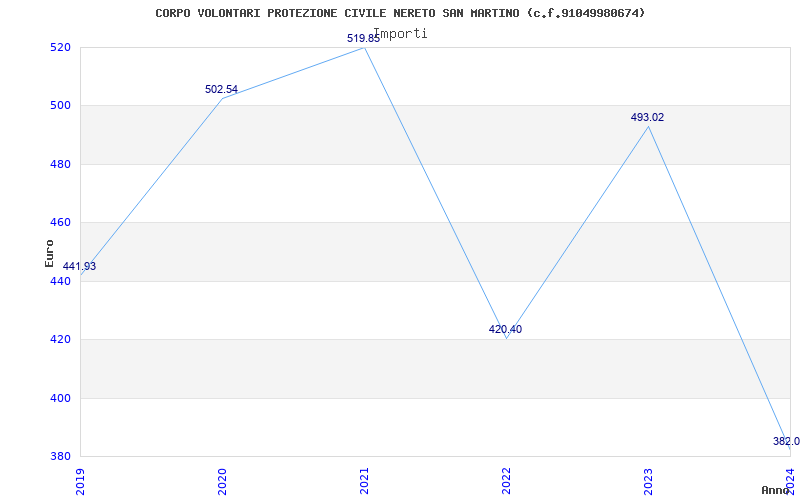Click the 380 y-axis tick label
Viewport: 800px width, 500px height.
tap(61, 456)
